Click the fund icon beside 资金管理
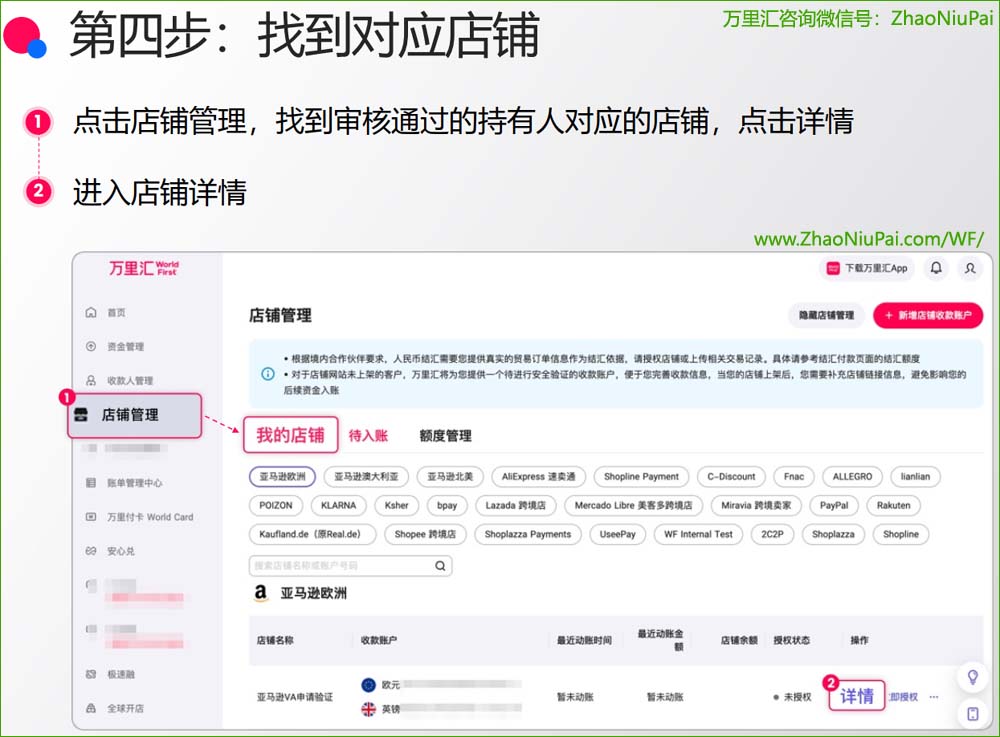Image resolution: width=1000 pixels, height=737 pixels. [x=91, y=346]
